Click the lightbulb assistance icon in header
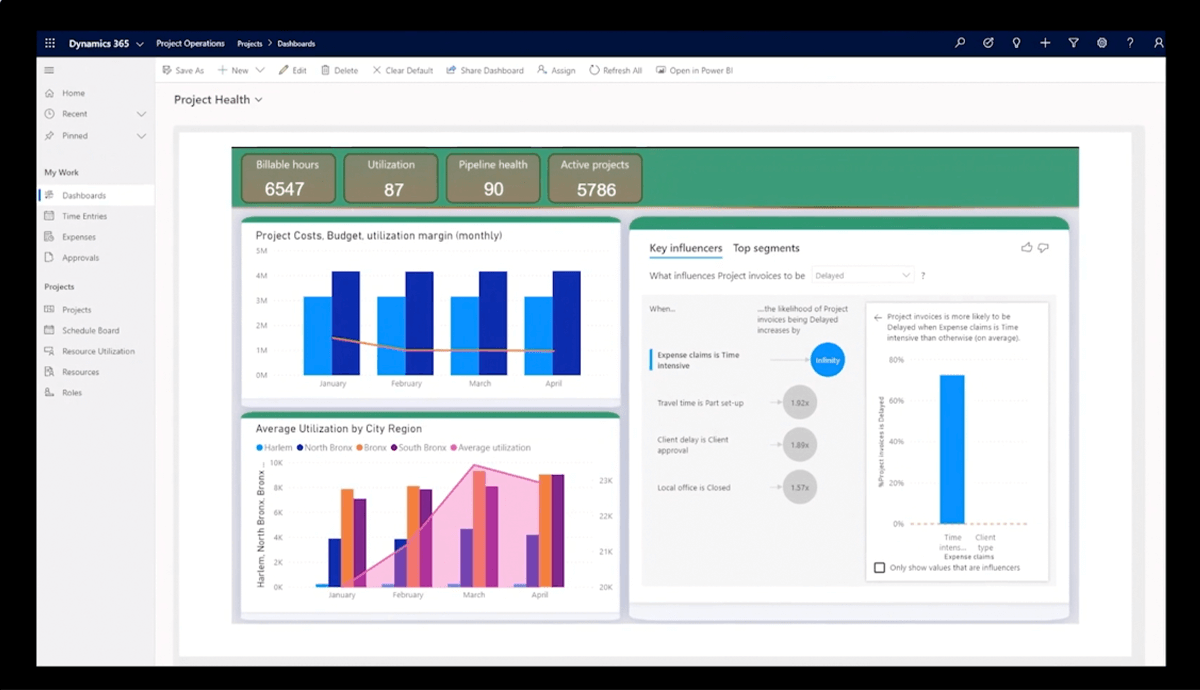The image size is (1200, 690). (1016, 43)
